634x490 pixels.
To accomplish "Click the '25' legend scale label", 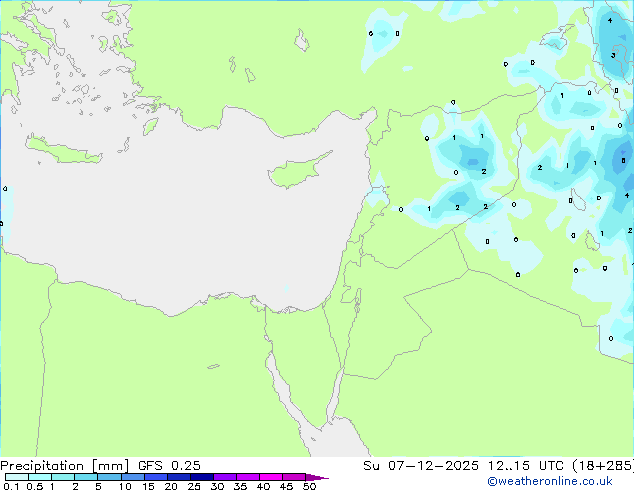I will pos(194,486).
